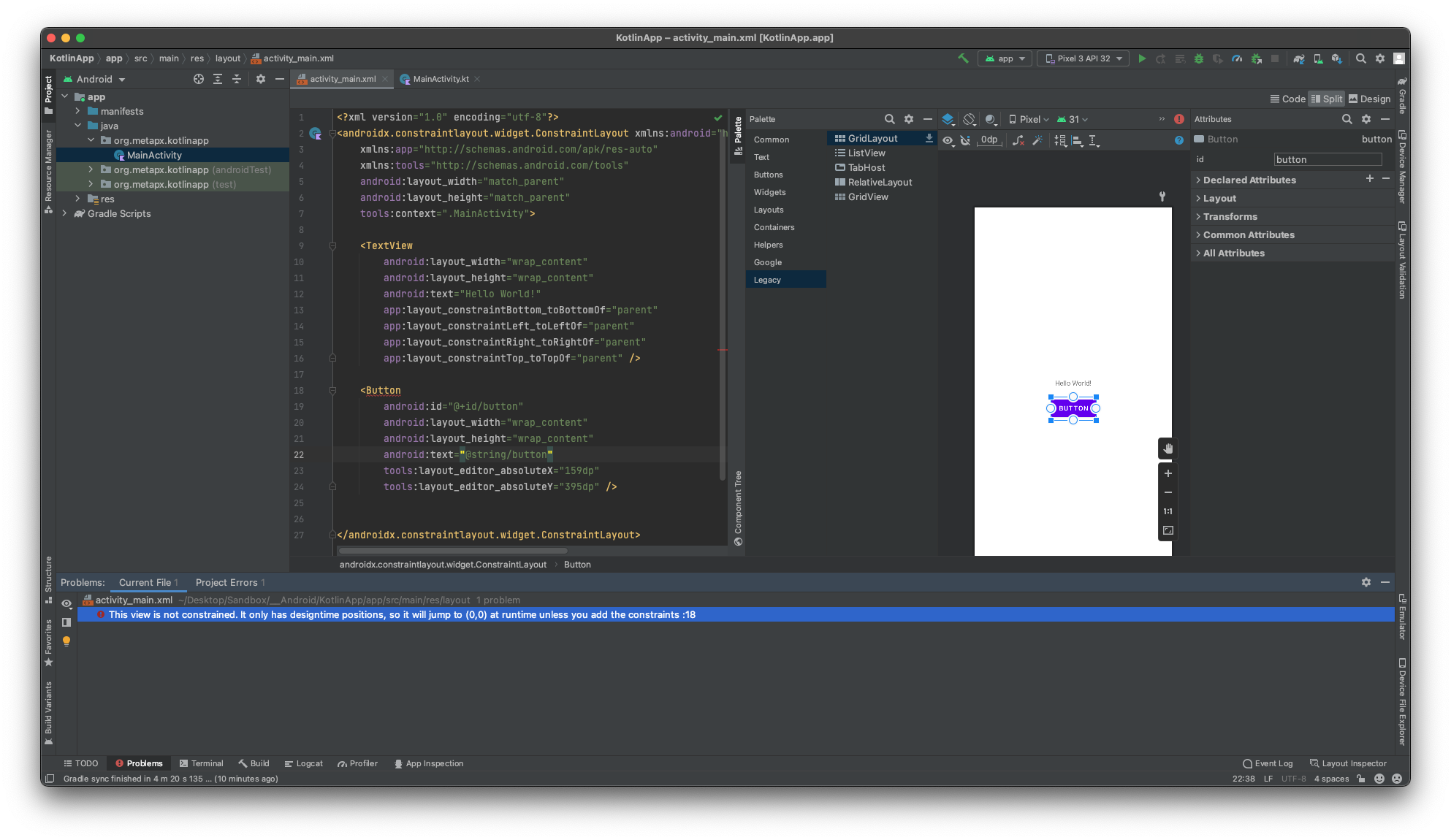Toggle autoconnect to parent magnet
1451x840 pixels.
[966, 140]
